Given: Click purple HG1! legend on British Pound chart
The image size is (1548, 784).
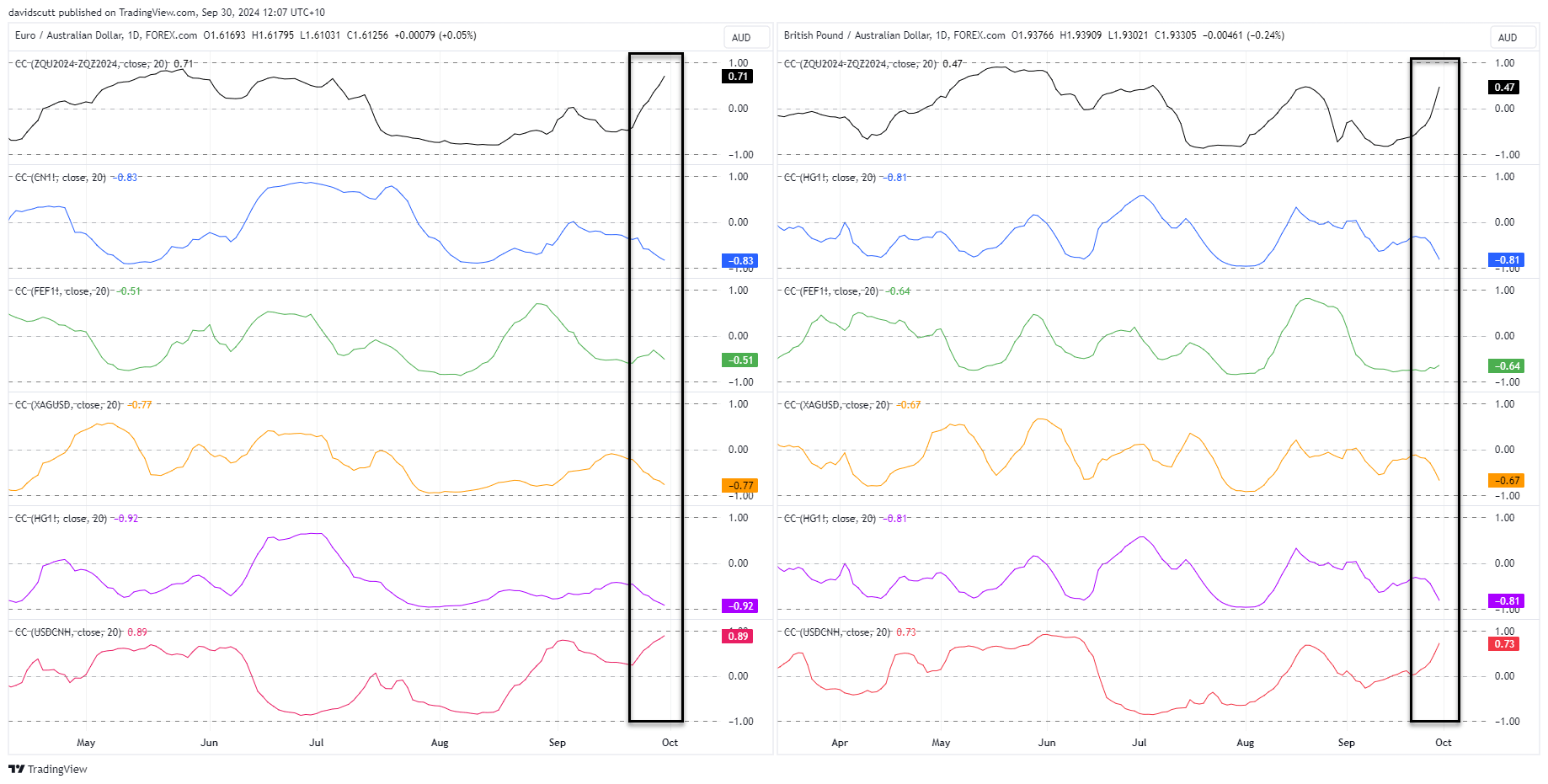Looking at the screenshot, I should 846,519.
